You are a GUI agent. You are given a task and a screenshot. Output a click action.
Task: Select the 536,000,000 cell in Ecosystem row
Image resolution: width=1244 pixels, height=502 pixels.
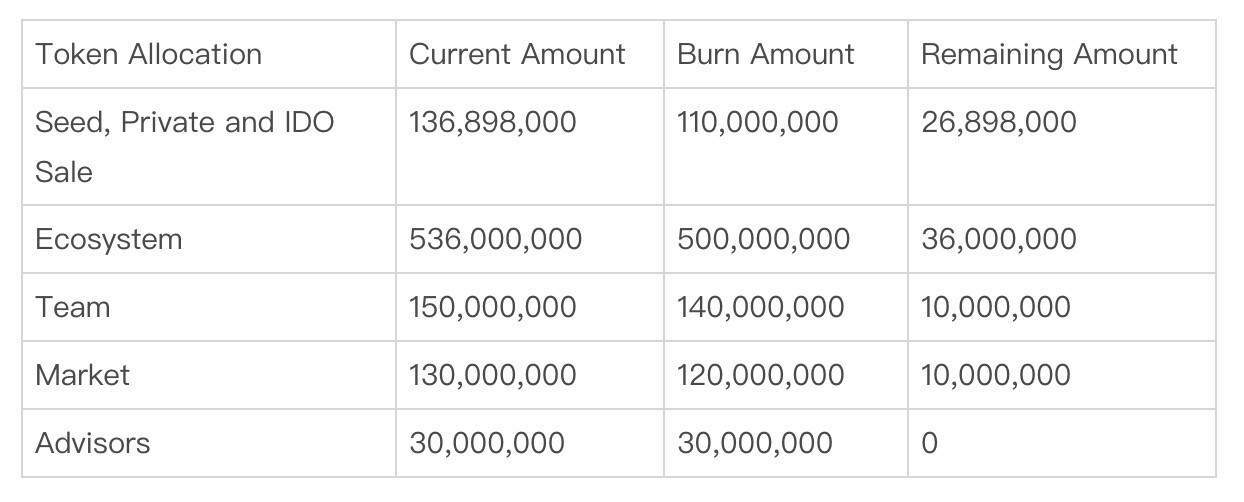pyautogui.click(x=495, y=240)
